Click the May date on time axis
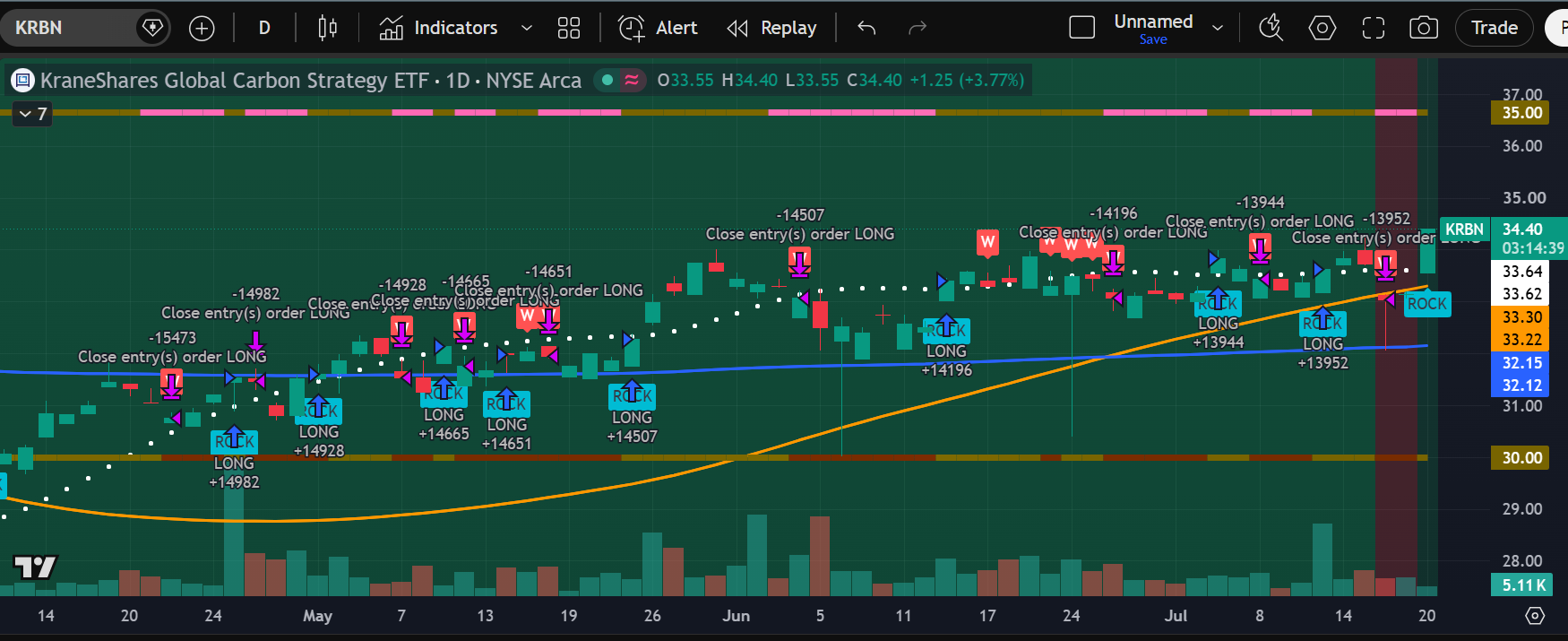This screenshot has height=641, width=1568. click(x=317, y=616)
